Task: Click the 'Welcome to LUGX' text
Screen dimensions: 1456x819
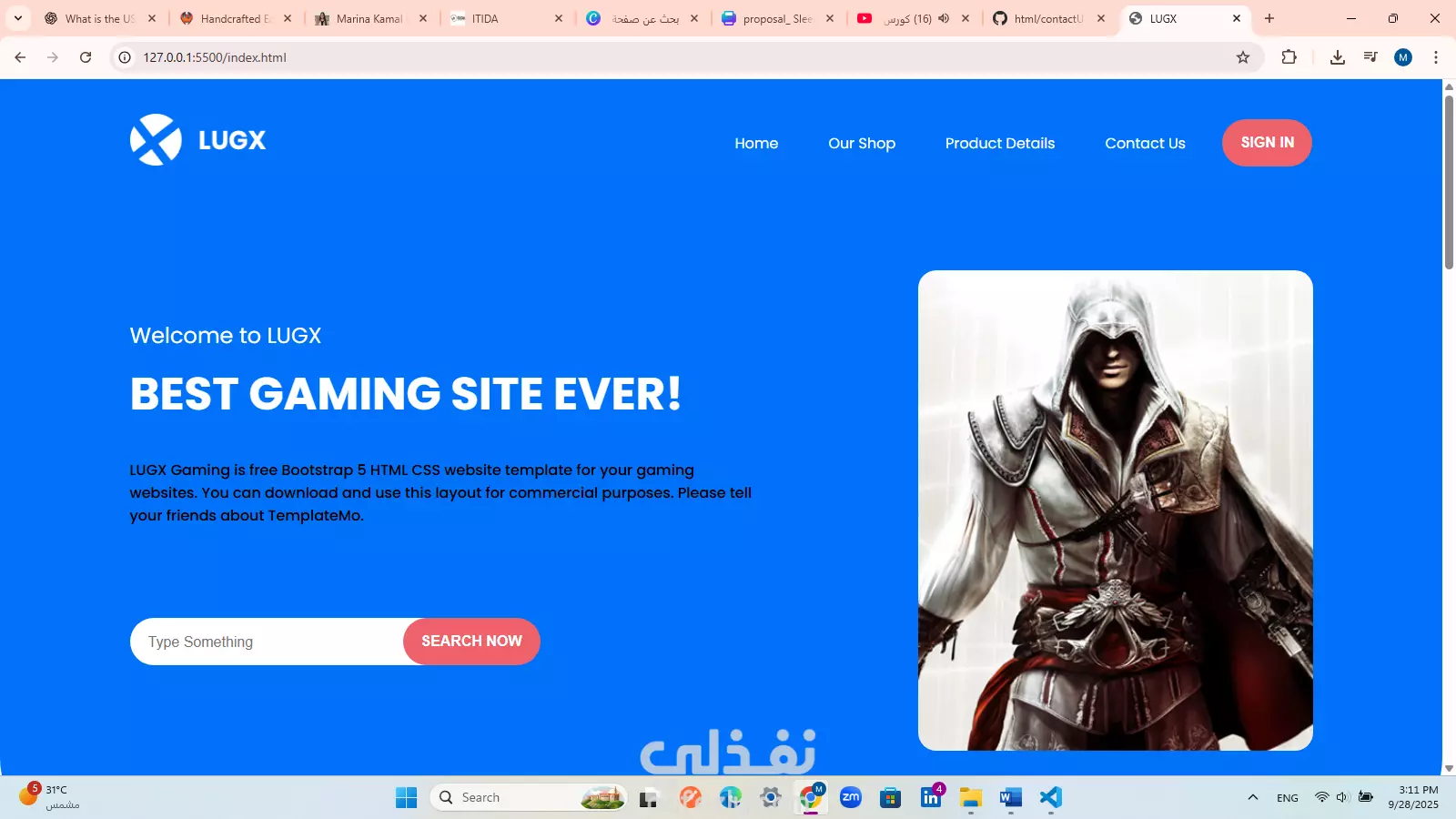Action: tap(226, 336)
